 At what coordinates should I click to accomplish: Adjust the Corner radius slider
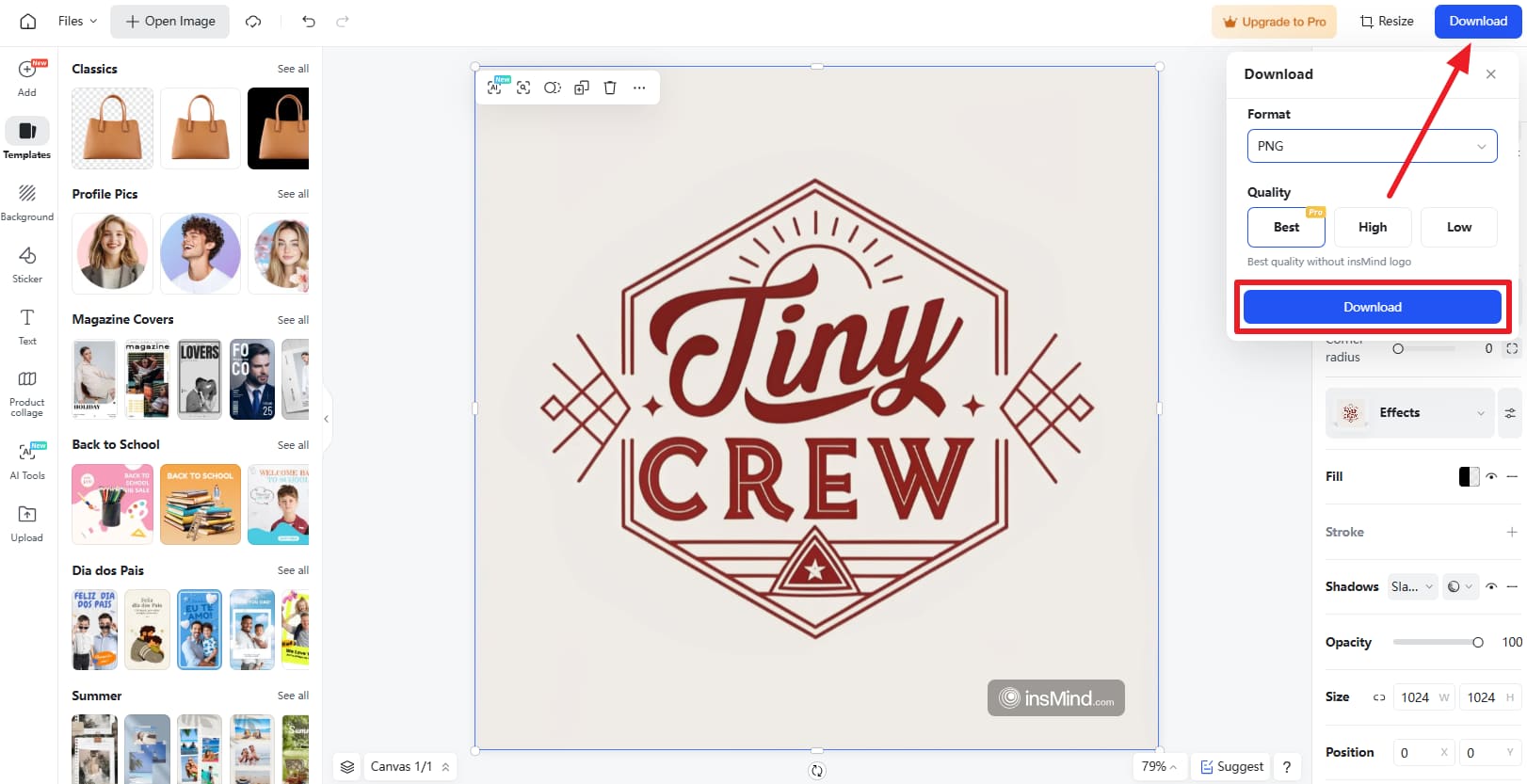tap(1423, 348)
